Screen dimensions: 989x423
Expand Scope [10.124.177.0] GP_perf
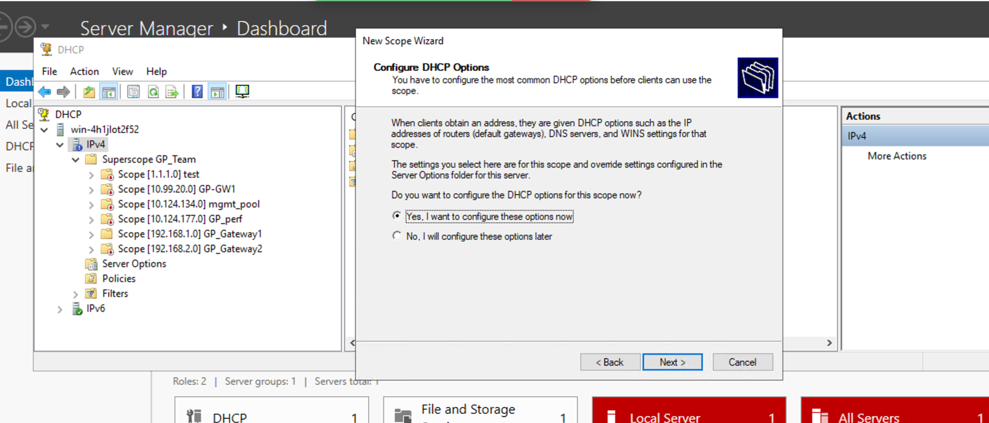click(x=91, y=219)
